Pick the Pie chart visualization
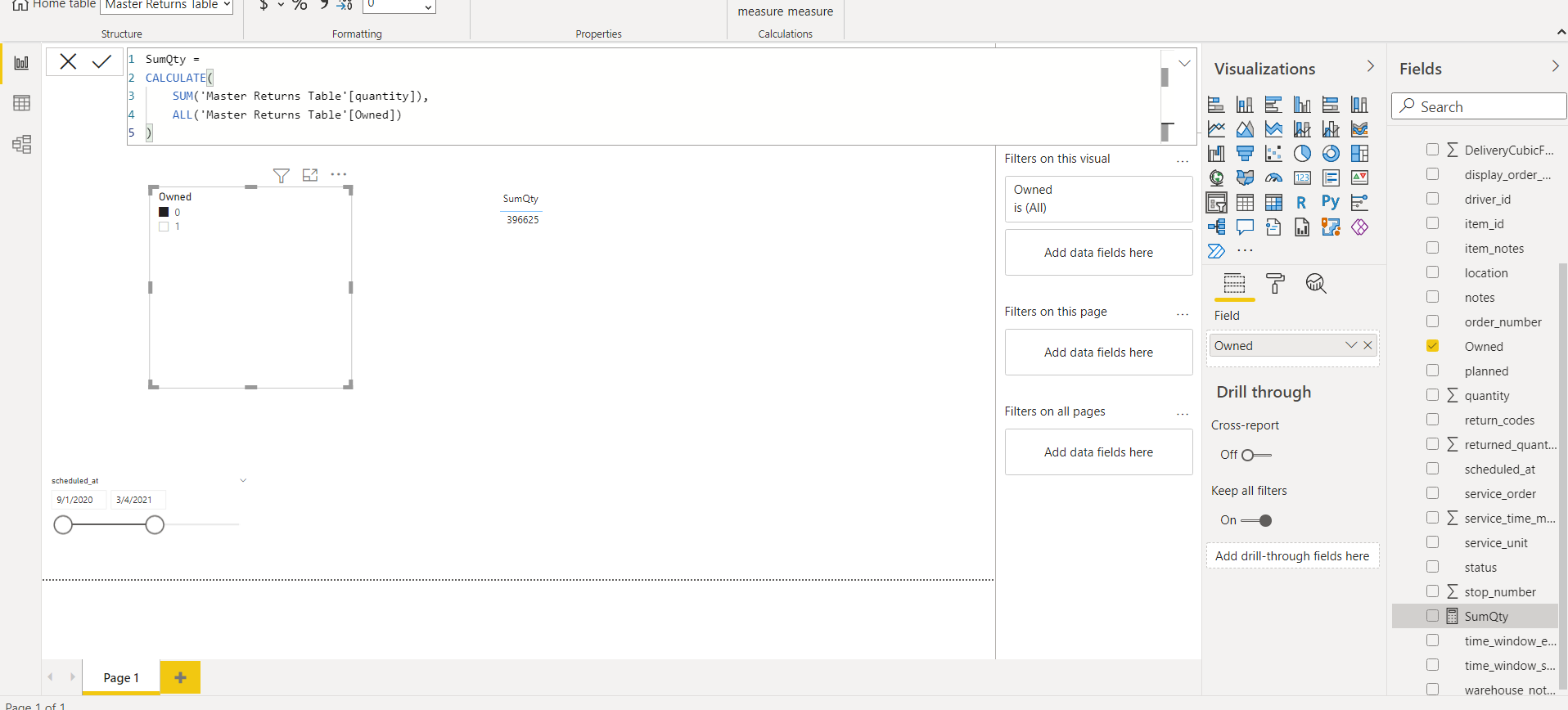 click(x=1302, y=153)
